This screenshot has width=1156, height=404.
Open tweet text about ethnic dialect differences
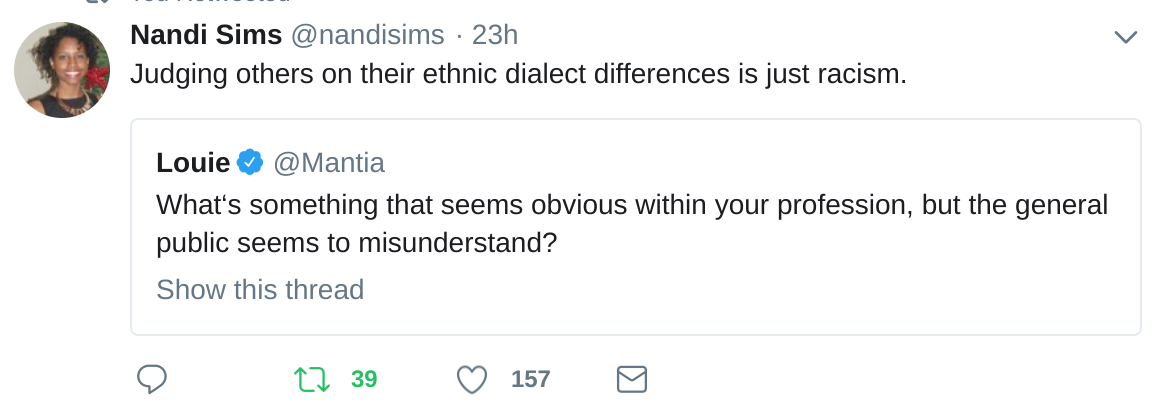coord(518,75)
